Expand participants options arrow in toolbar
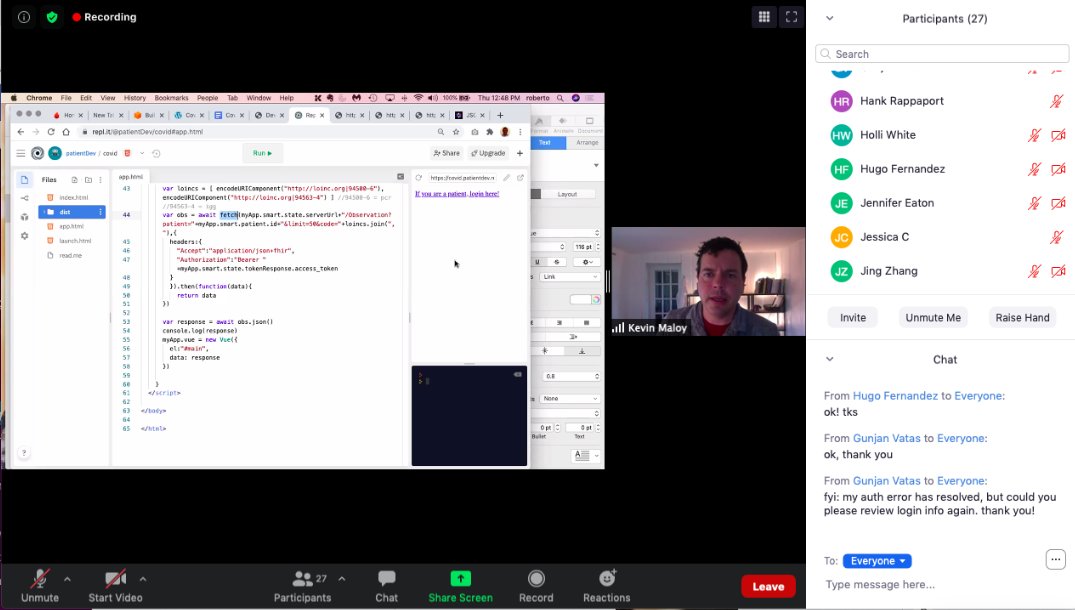1075x610 pixels. [341, 579]
